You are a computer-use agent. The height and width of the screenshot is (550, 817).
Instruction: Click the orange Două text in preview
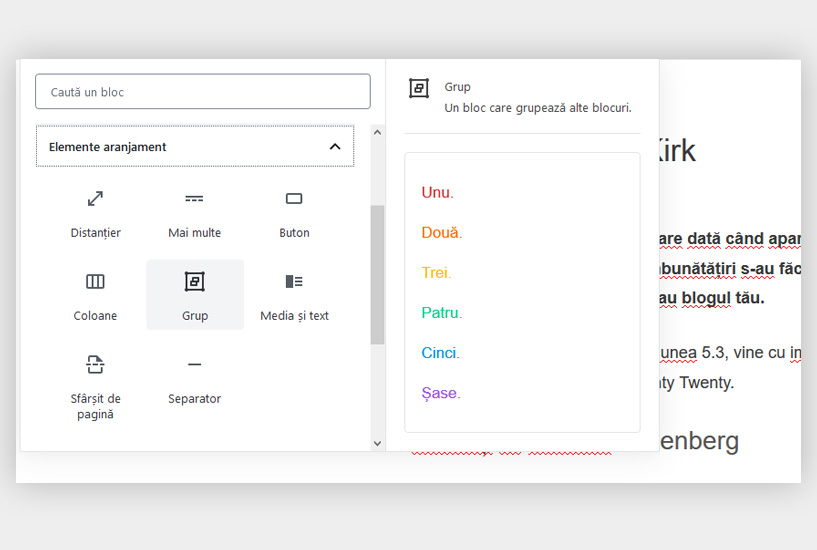[441, 233]
